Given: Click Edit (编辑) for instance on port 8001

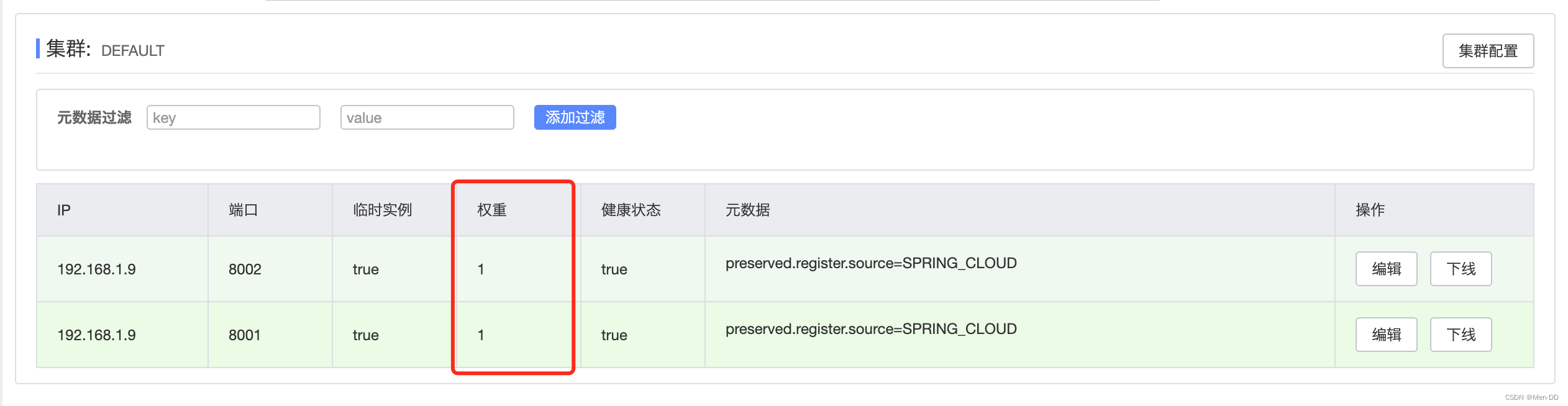Looking at the screenshot, I should pos(1386,334).
